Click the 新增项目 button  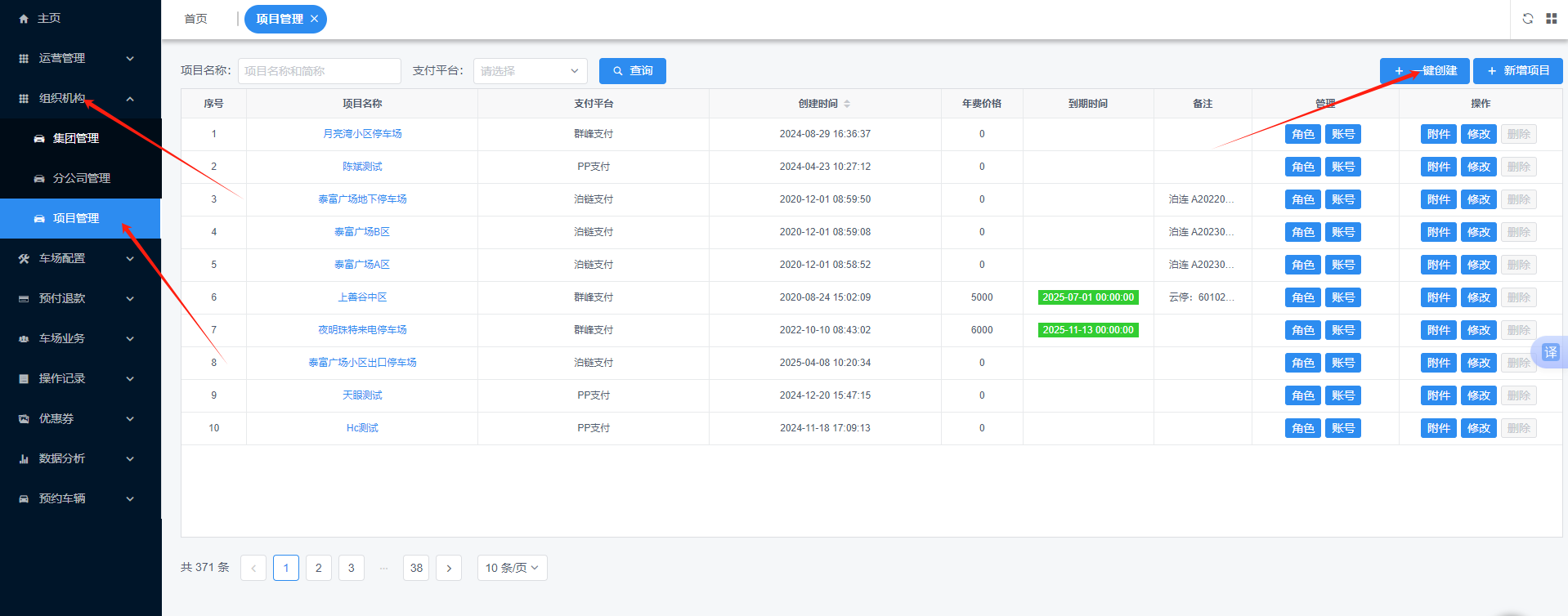point(1518,71)
